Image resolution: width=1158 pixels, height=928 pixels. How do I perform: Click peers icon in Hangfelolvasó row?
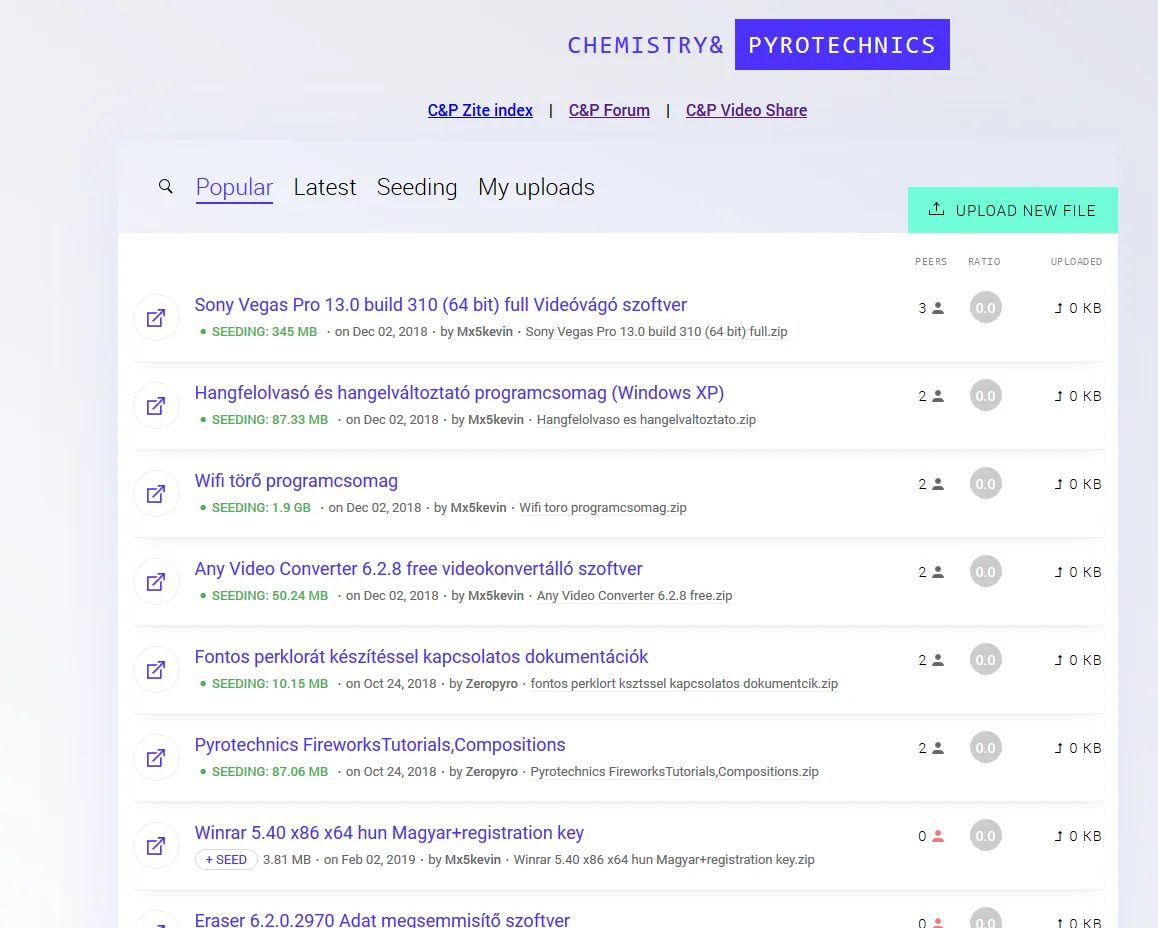pos(938,396)
